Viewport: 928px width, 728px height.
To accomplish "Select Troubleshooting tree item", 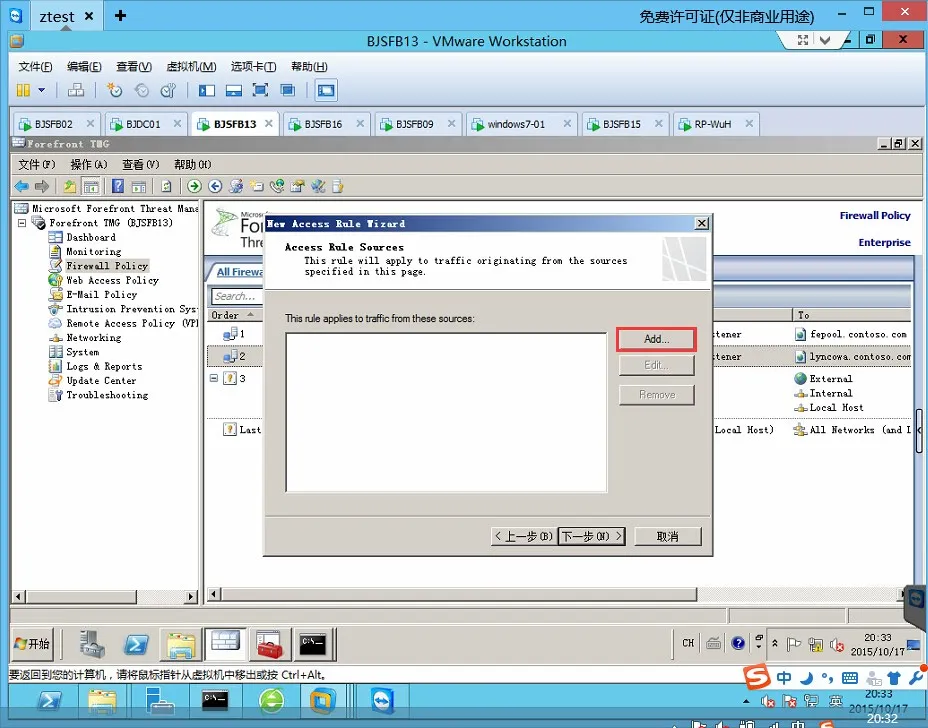I will [x=107, y=395].
